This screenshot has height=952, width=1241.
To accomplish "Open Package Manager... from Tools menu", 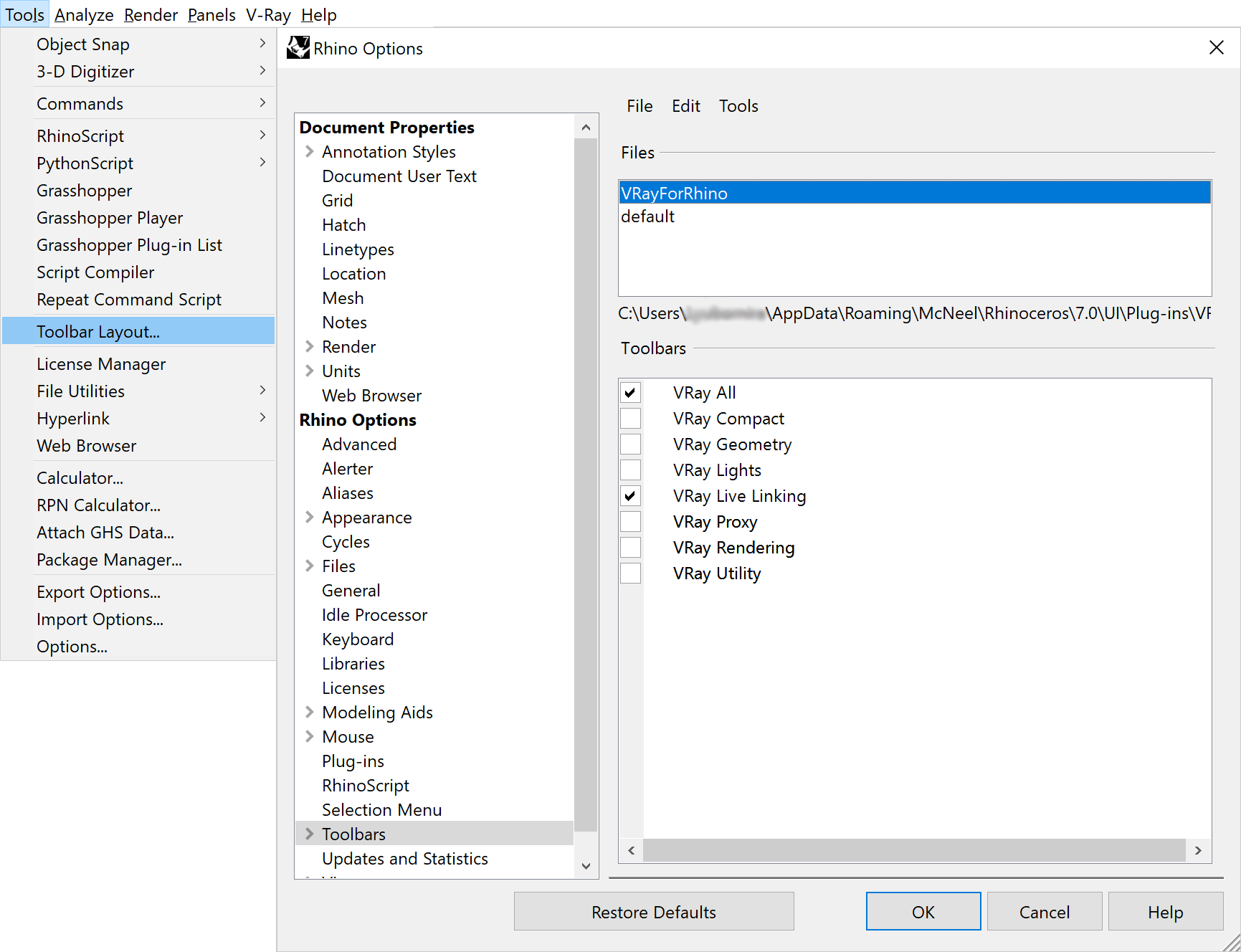I will (x=138, y=559).
